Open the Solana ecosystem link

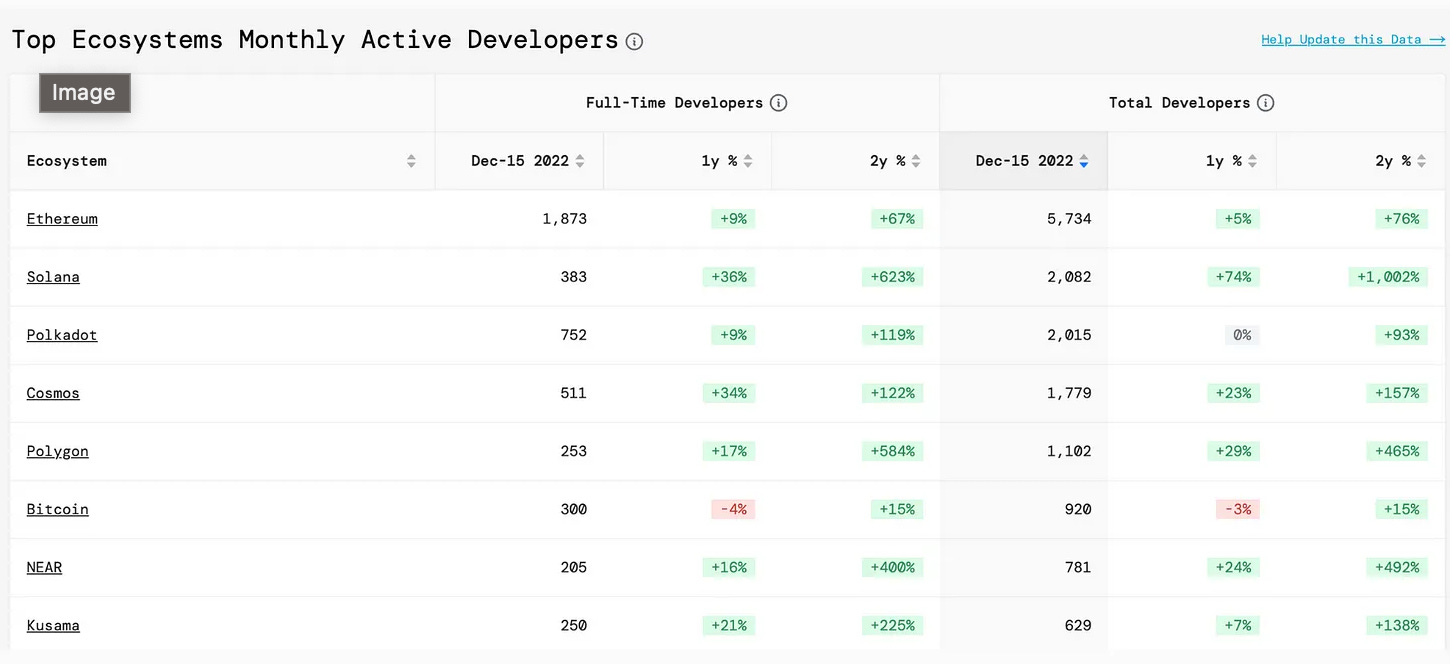pyautogui.click(x=53, y=277)
